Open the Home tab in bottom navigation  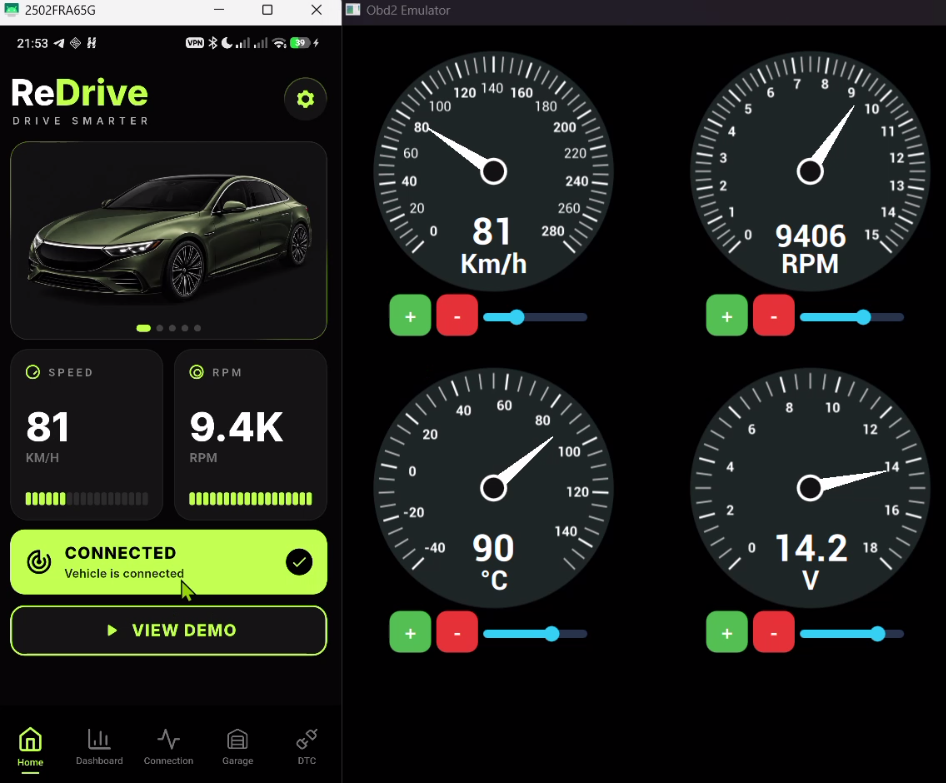pyautogui.click(x=30, y=747)
